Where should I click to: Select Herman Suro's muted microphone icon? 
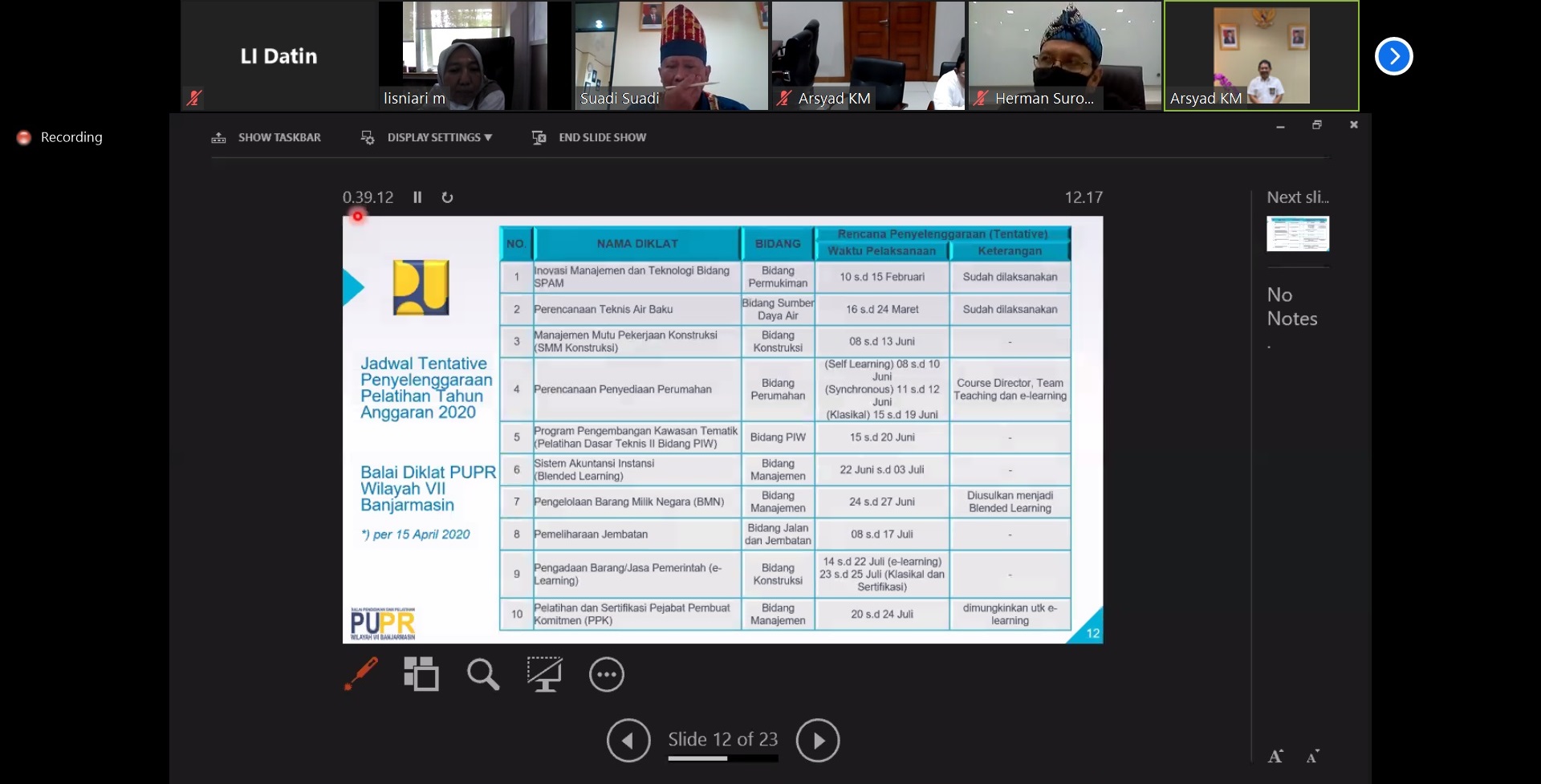pyautogui.click(x=981, y=98)
